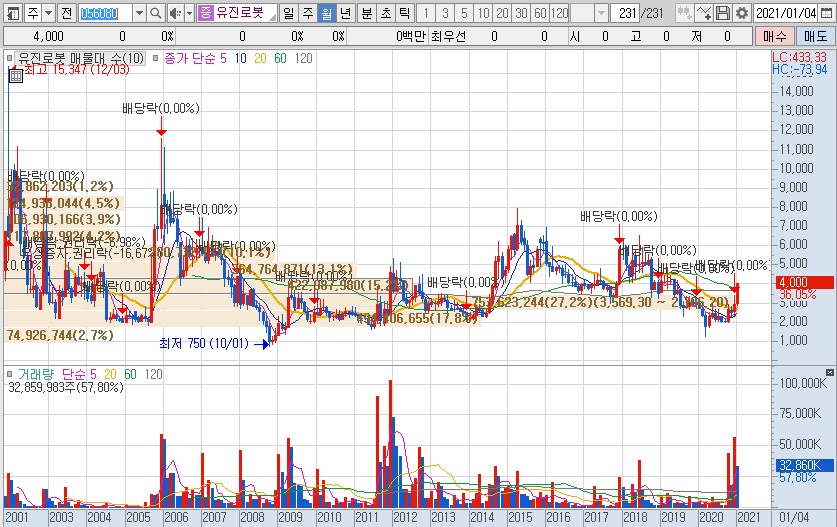Open the 주 market type dropdown arrow
The height and width of the screenshot is (527, 837).
48,13
